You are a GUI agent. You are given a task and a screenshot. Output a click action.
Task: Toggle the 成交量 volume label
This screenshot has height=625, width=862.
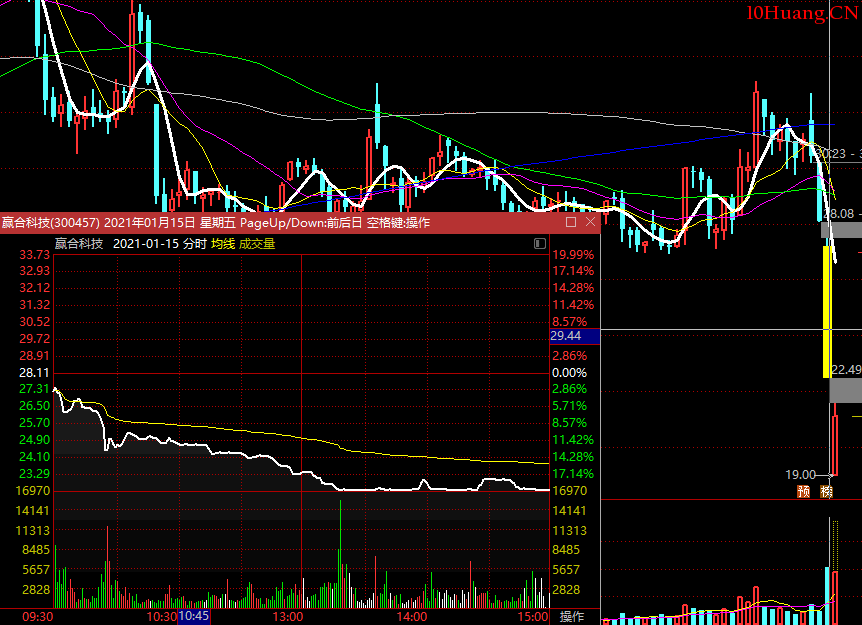256,243
